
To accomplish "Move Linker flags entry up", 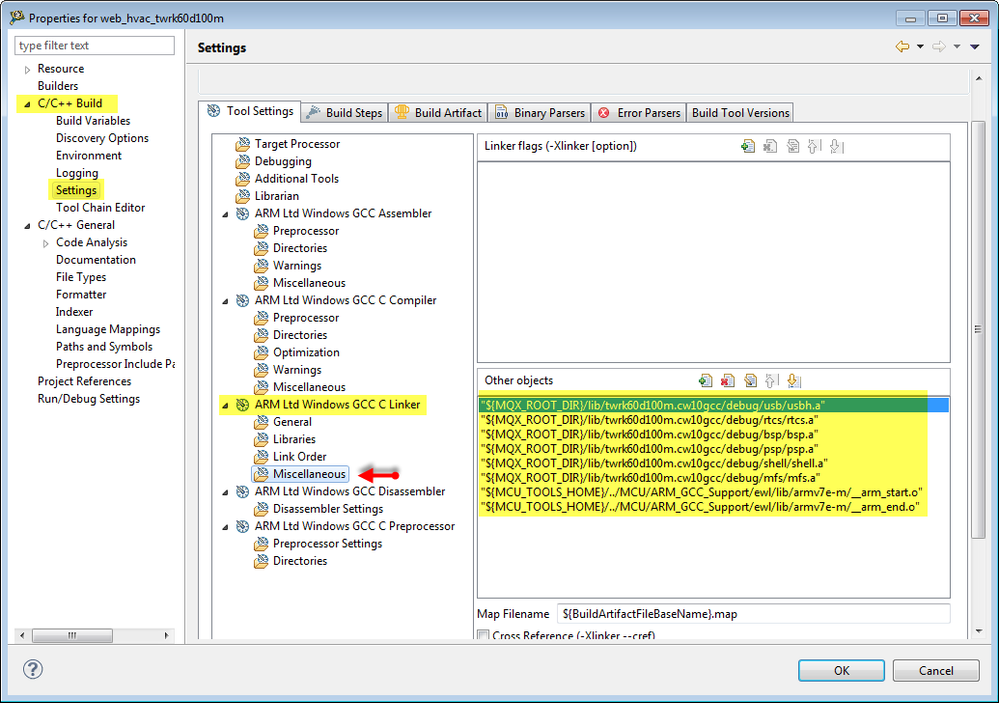I will point(814,147).
